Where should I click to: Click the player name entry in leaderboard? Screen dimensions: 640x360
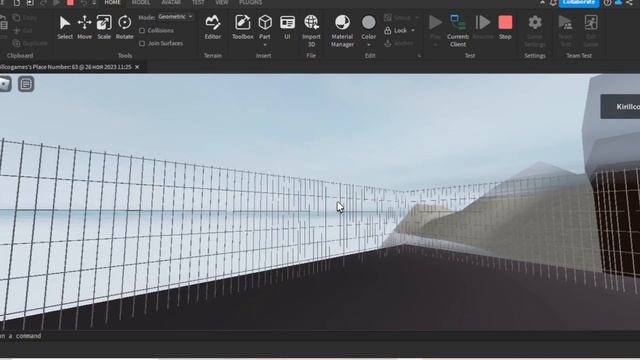pos(621,107)
